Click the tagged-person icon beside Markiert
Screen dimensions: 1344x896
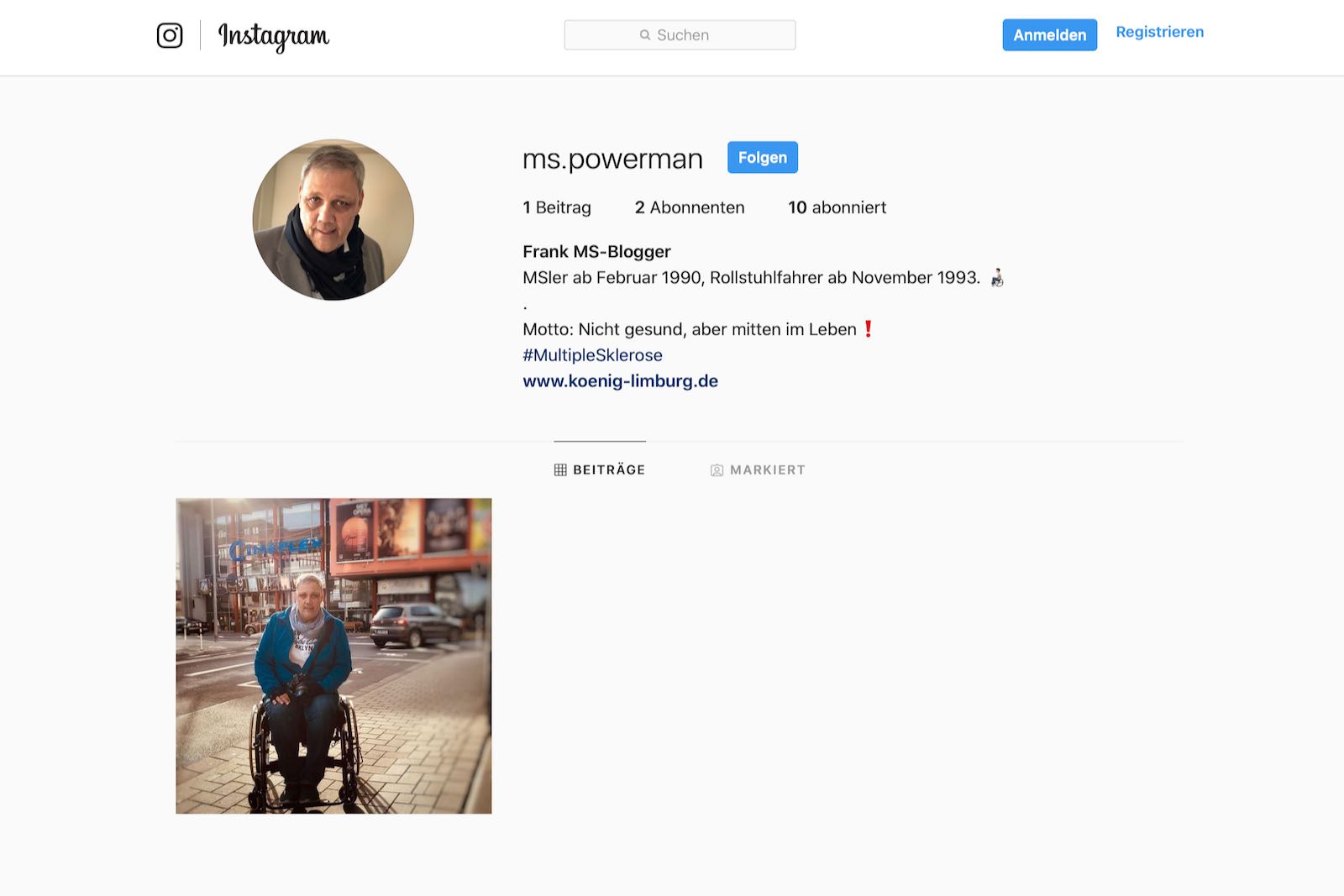click(x=717, y=470)
